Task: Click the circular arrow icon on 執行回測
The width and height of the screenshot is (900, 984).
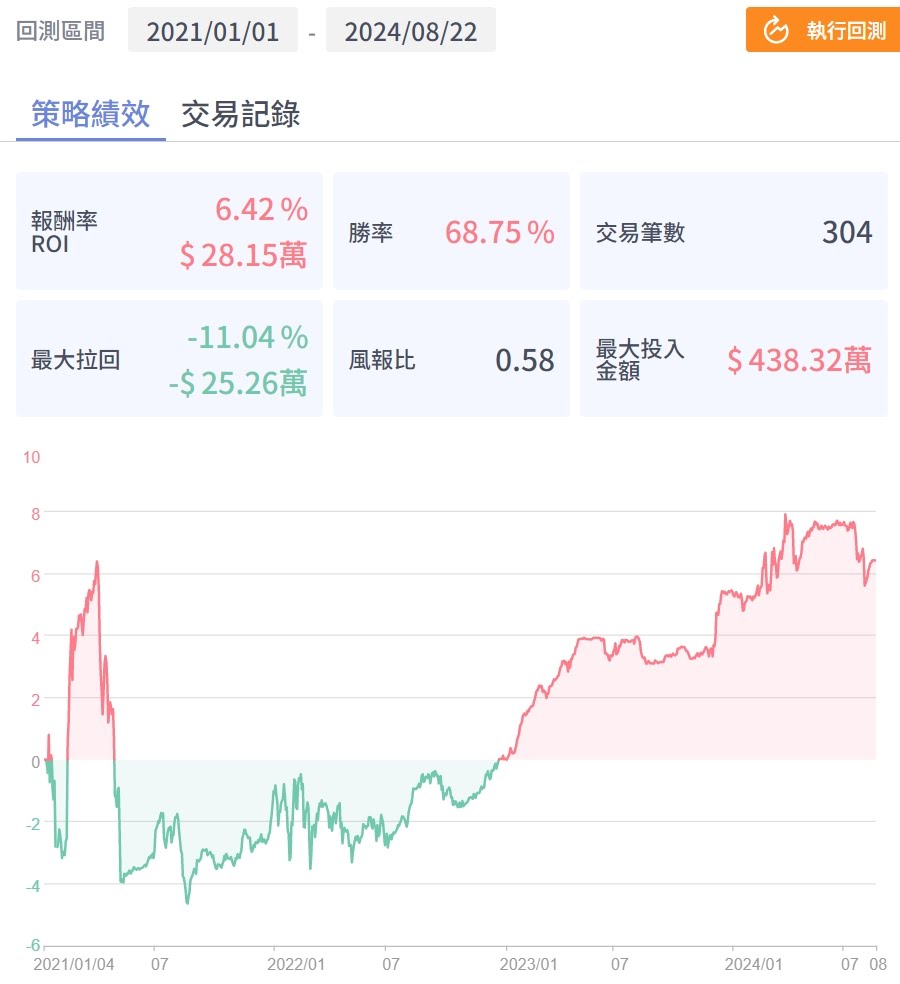Action: [x=777, y=30]
